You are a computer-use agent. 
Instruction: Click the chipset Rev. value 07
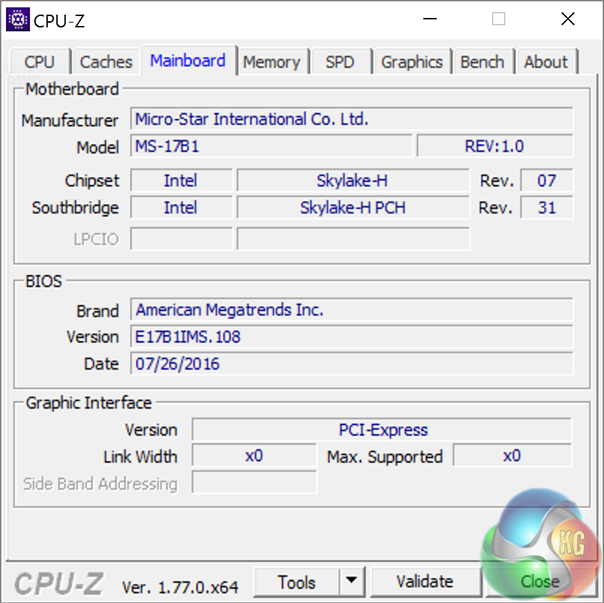click(547, 180)
